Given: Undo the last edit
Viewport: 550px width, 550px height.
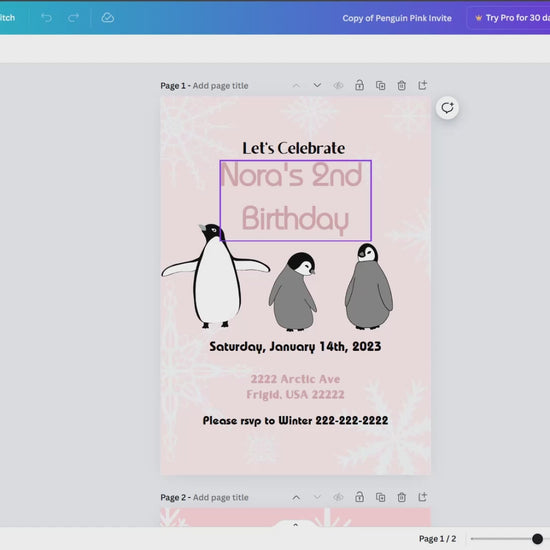Looking at the screenshot, I should pos(46,18).
